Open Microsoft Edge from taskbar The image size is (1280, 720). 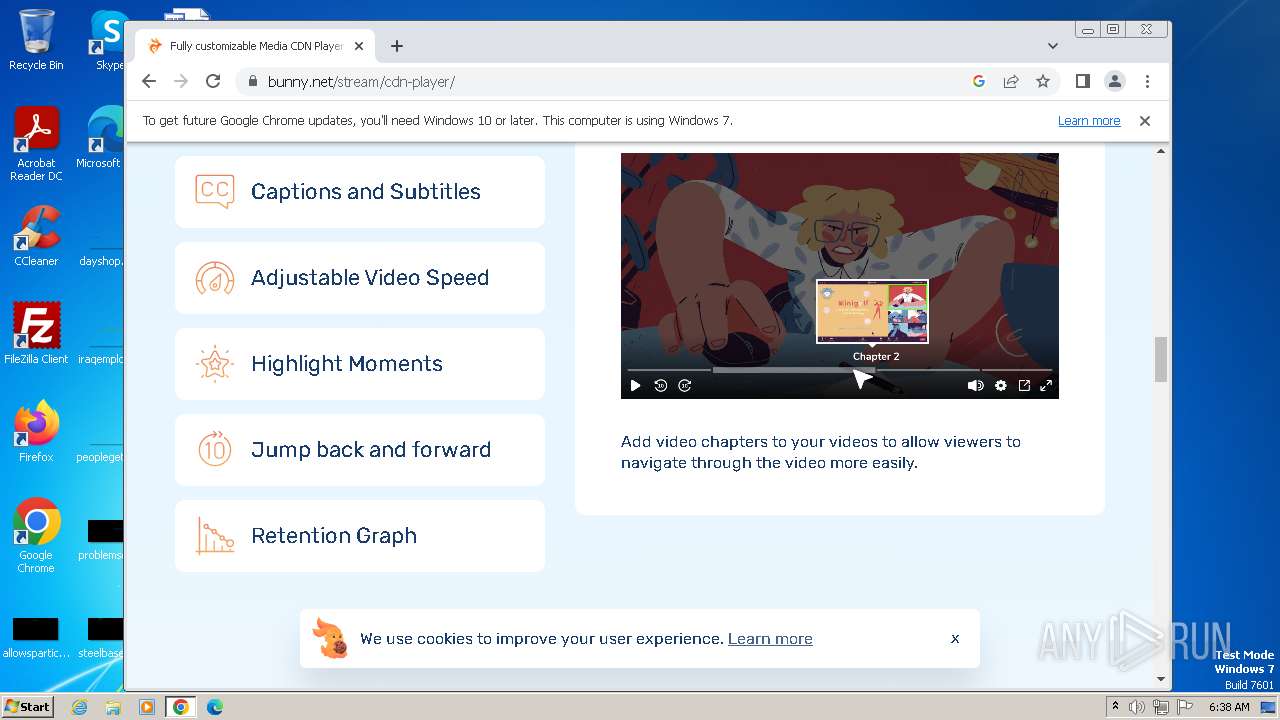tap(215, 707)
